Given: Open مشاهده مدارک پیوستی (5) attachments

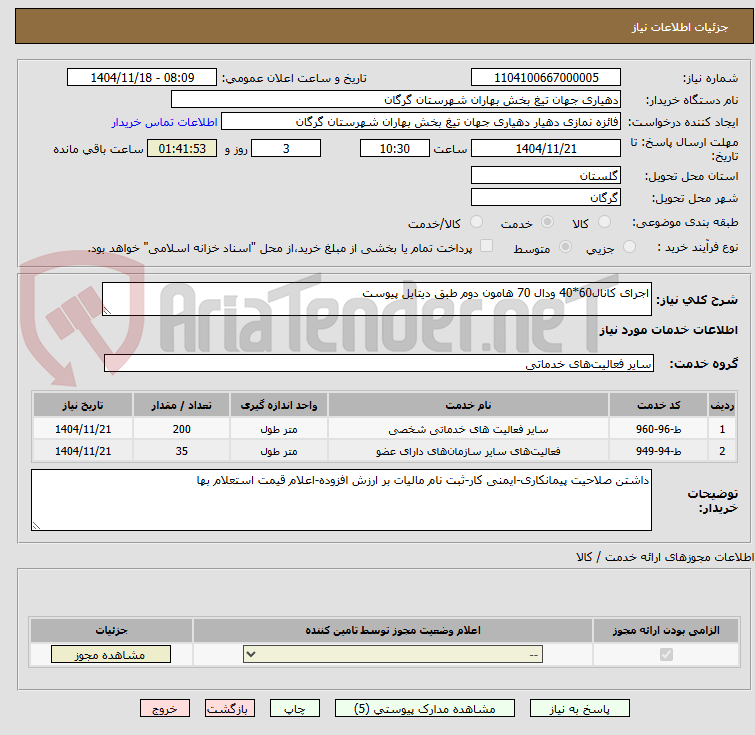Looking at the screenshot, I should pyautogui.click(x=425, y=709).
